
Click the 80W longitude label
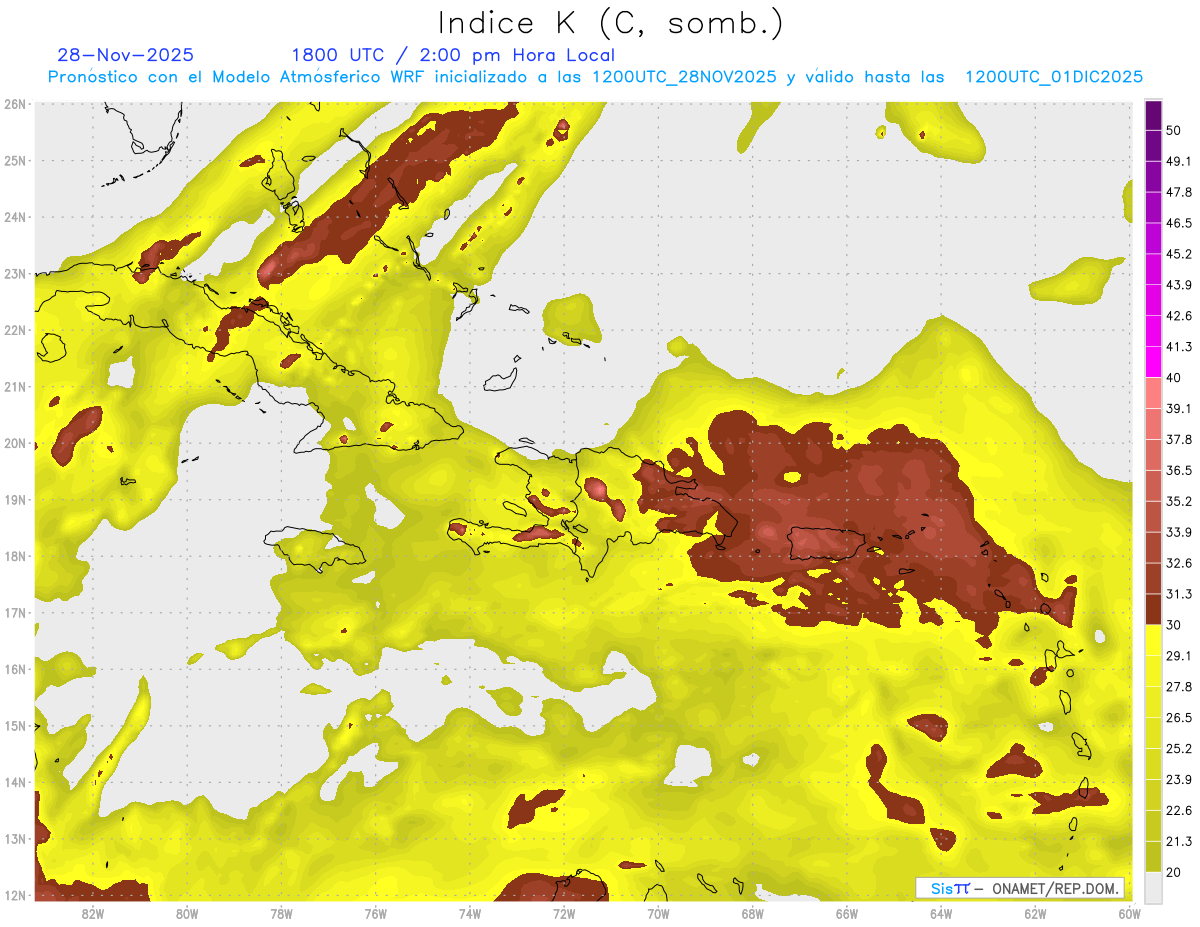point(186,913)
